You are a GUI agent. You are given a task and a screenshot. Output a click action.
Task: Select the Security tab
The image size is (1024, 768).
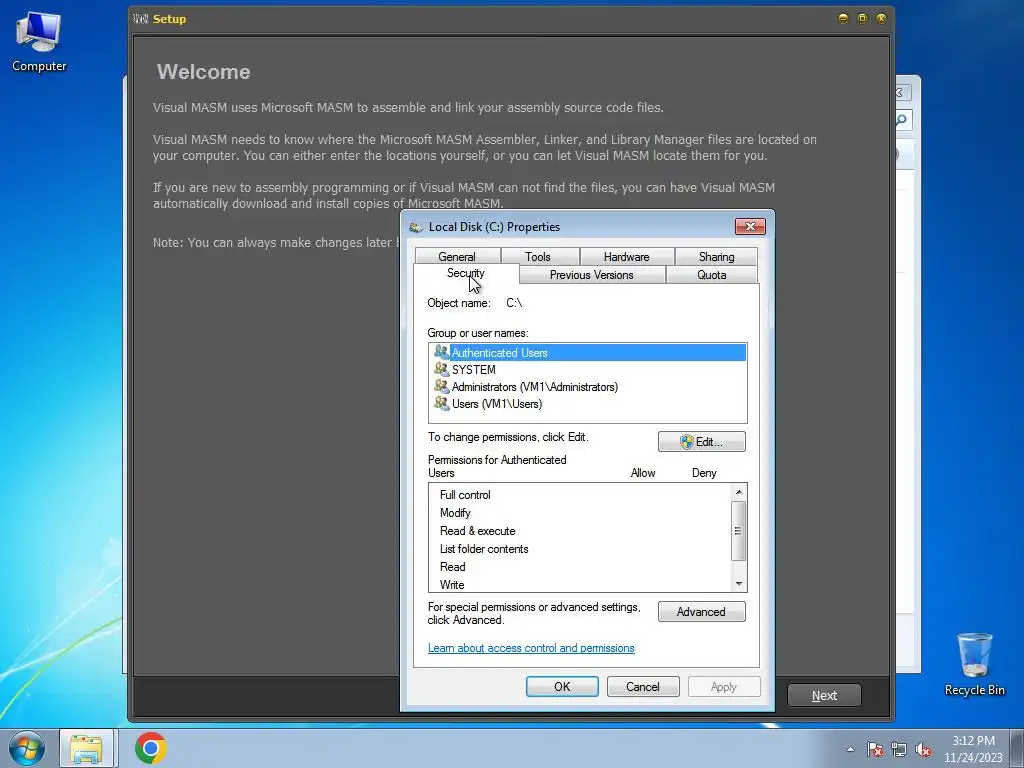tap(466, 273)
